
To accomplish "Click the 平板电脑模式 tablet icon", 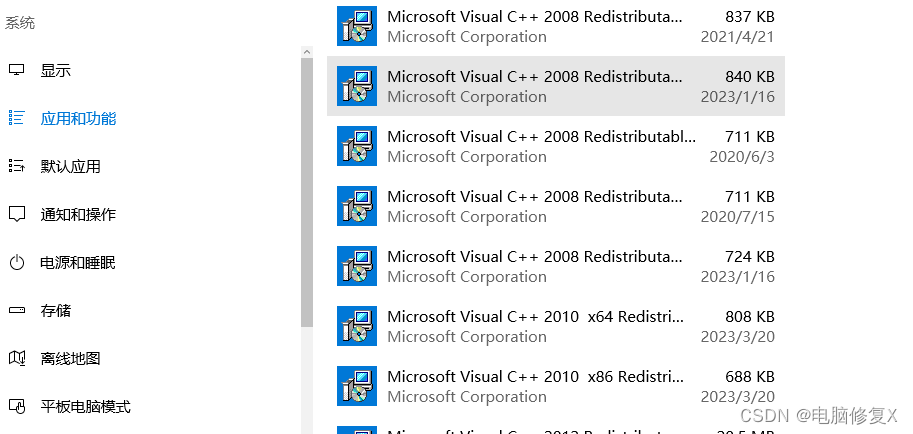I will point(17,405).
